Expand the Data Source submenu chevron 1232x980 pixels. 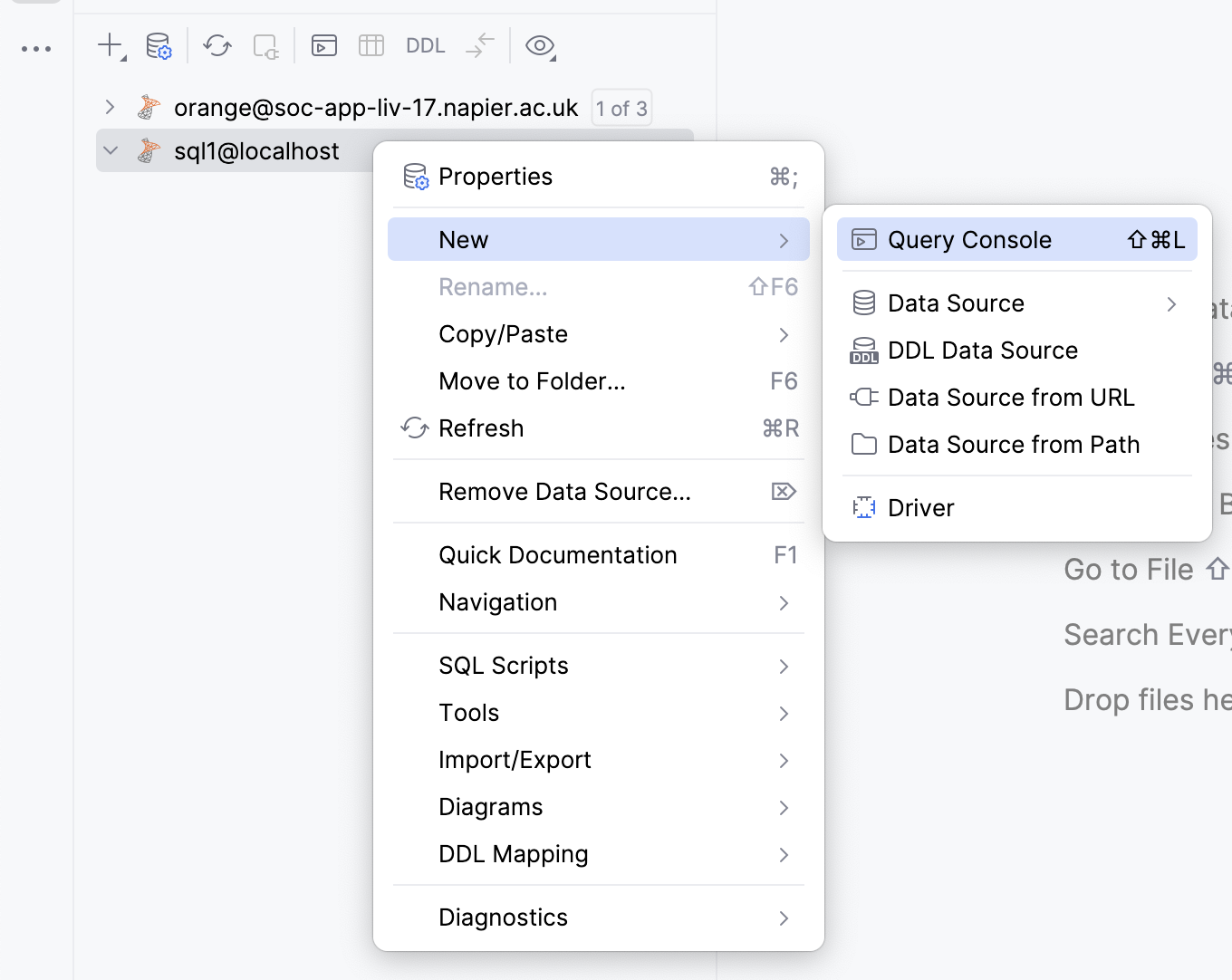pyautogui.click(x=1171, y=304)
